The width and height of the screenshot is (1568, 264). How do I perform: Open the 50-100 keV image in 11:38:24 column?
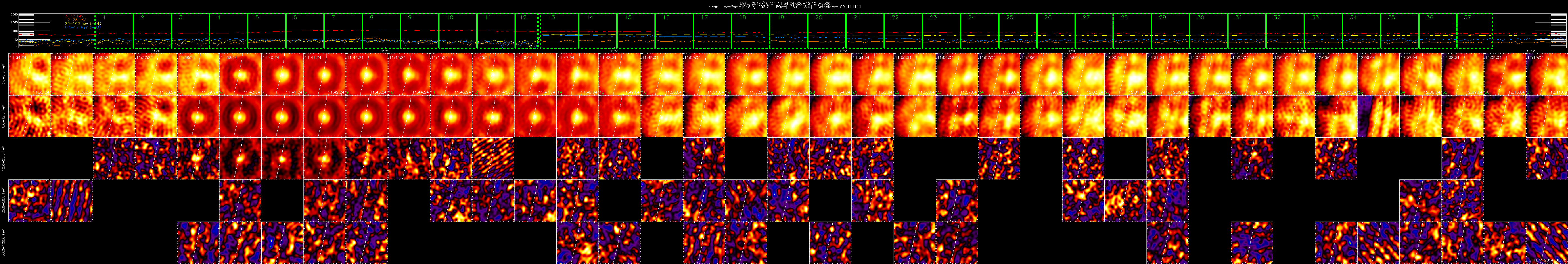pyautogui.click(x=198, y=242)
